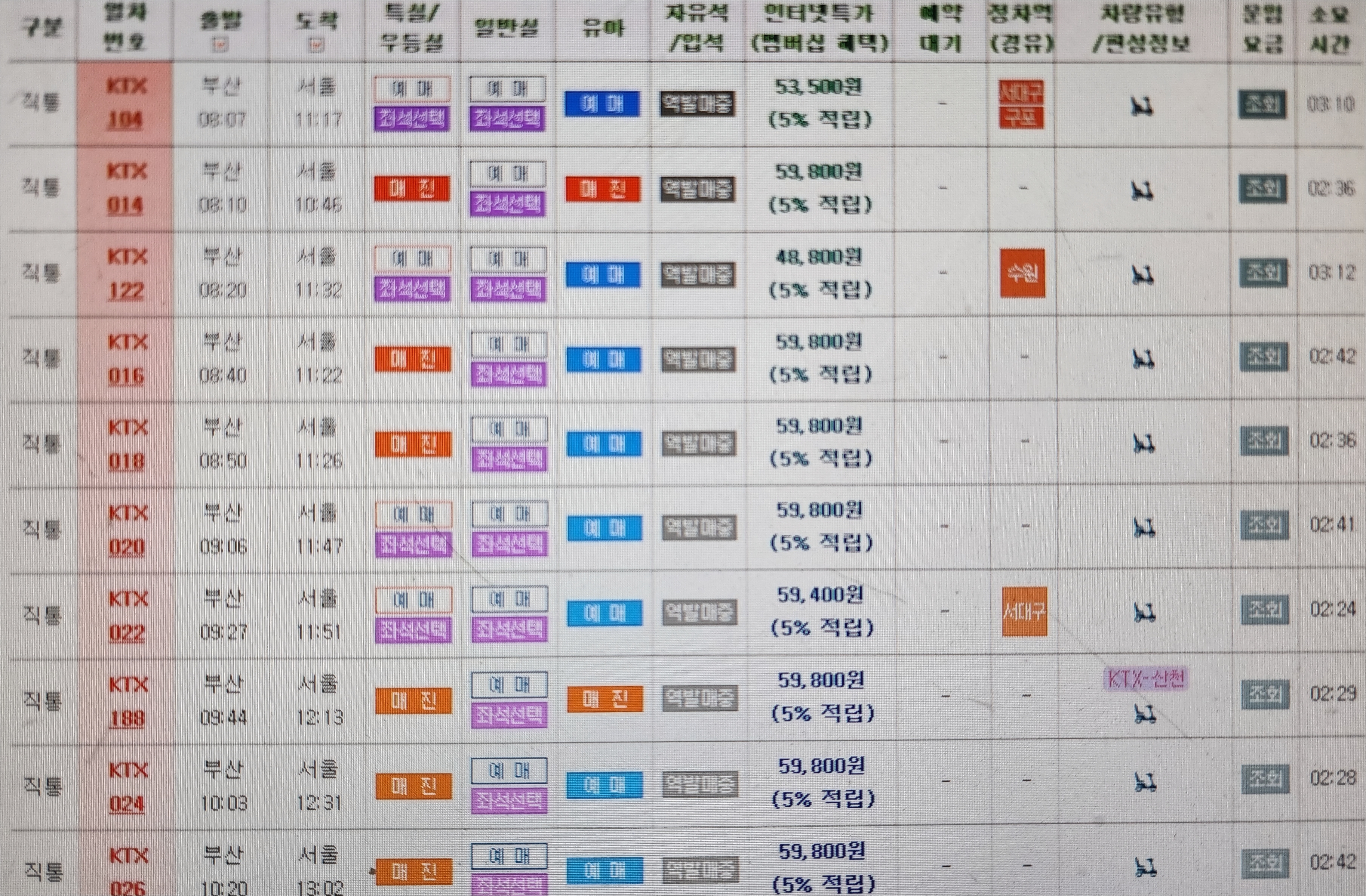
Task: Click 서대구 stopover badge for KTX 022
Action: pos(1024,612)
